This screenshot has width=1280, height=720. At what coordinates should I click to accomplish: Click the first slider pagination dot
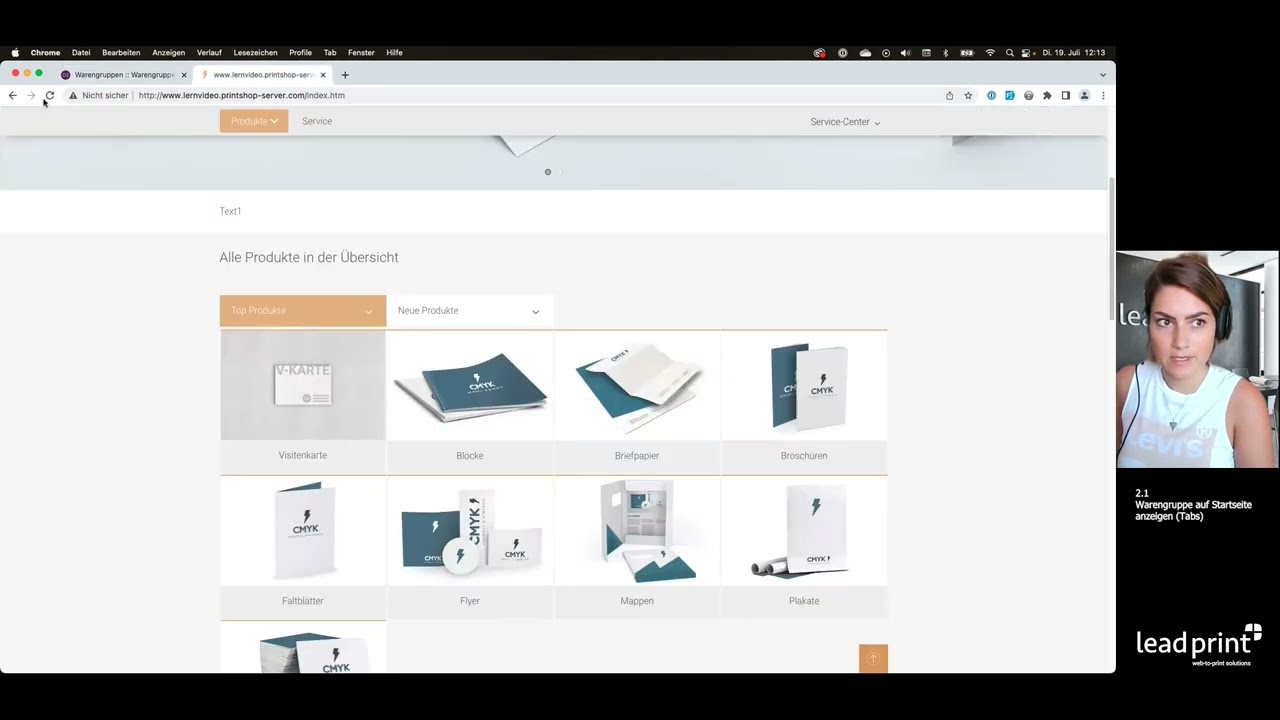point(548,172)
